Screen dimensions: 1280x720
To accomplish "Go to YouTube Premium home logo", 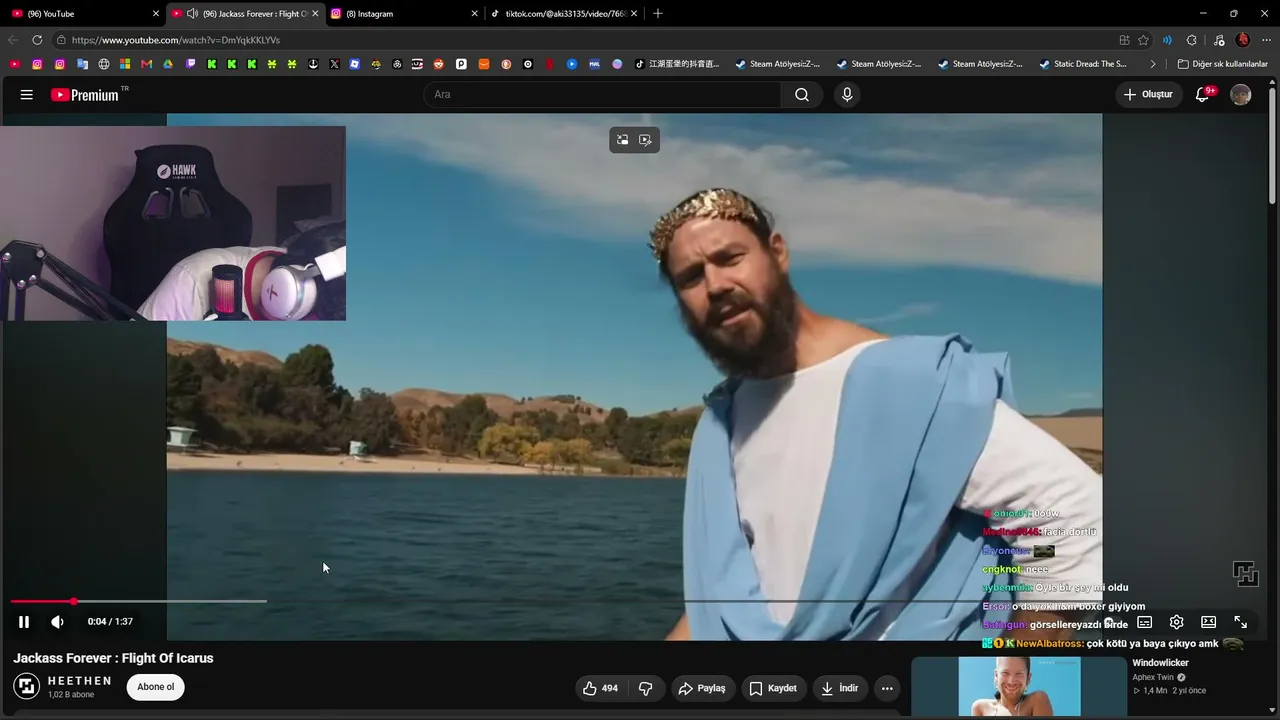I will click(x=85, y=95).
